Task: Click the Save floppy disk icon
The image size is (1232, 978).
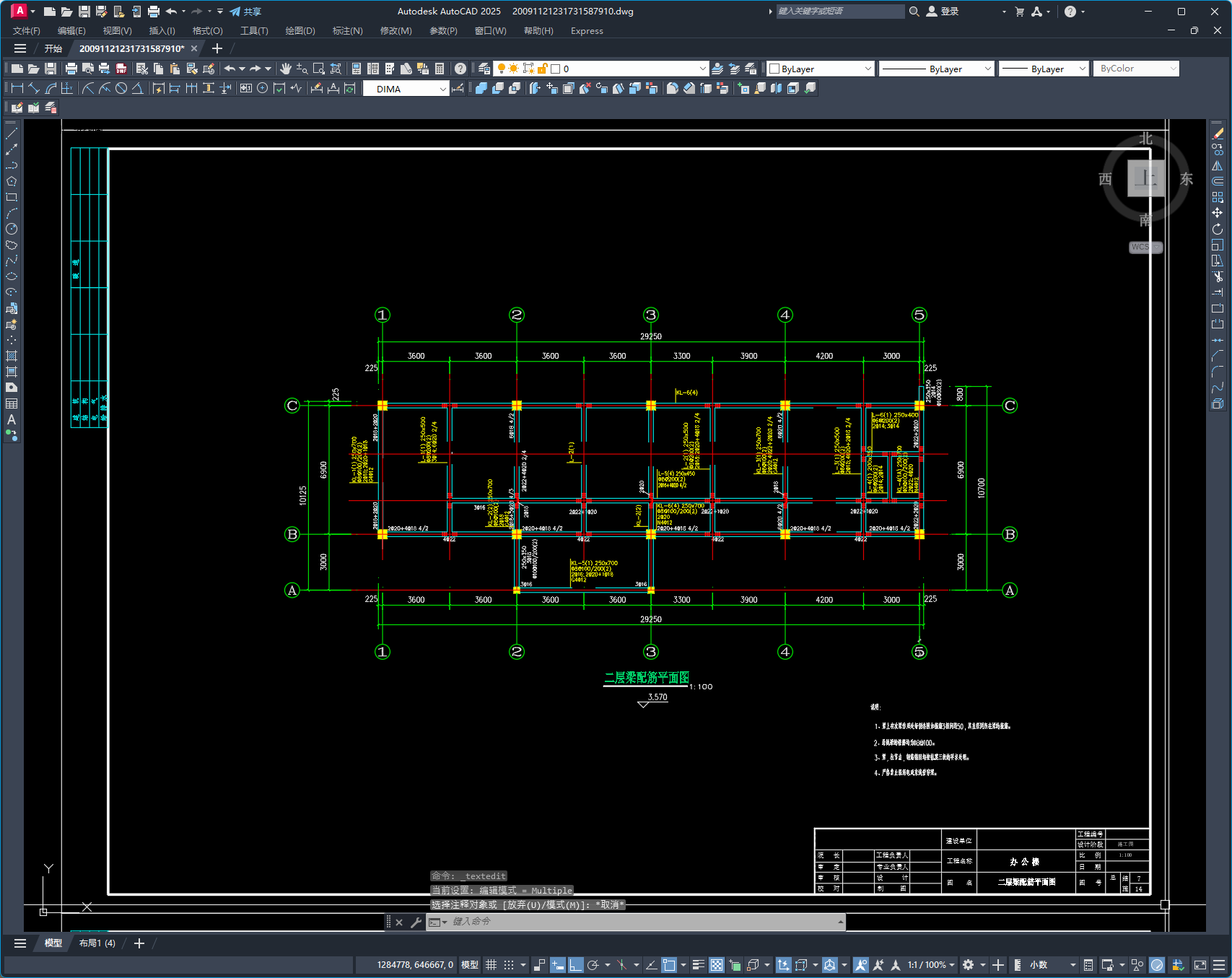Action: click(51, 69)
